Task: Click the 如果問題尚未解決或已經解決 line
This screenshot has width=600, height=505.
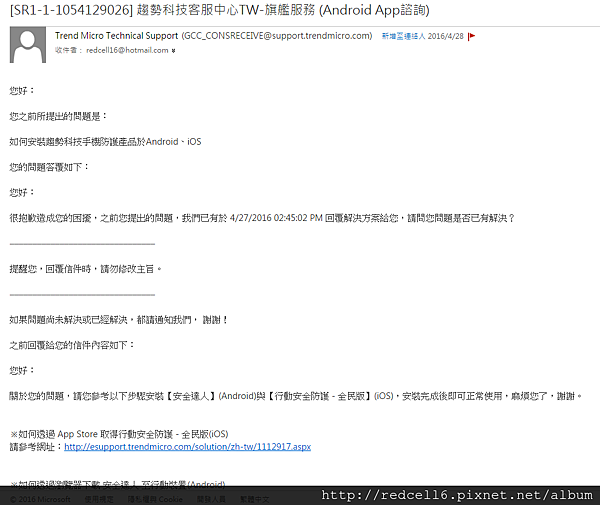Action: click(x=119, y=320)
